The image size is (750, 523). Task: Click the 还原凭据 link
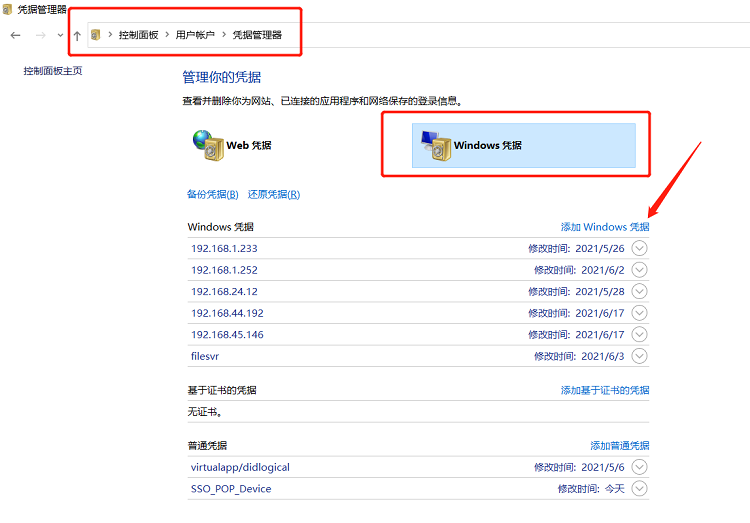pyautogui.click(x=274, y=194)
